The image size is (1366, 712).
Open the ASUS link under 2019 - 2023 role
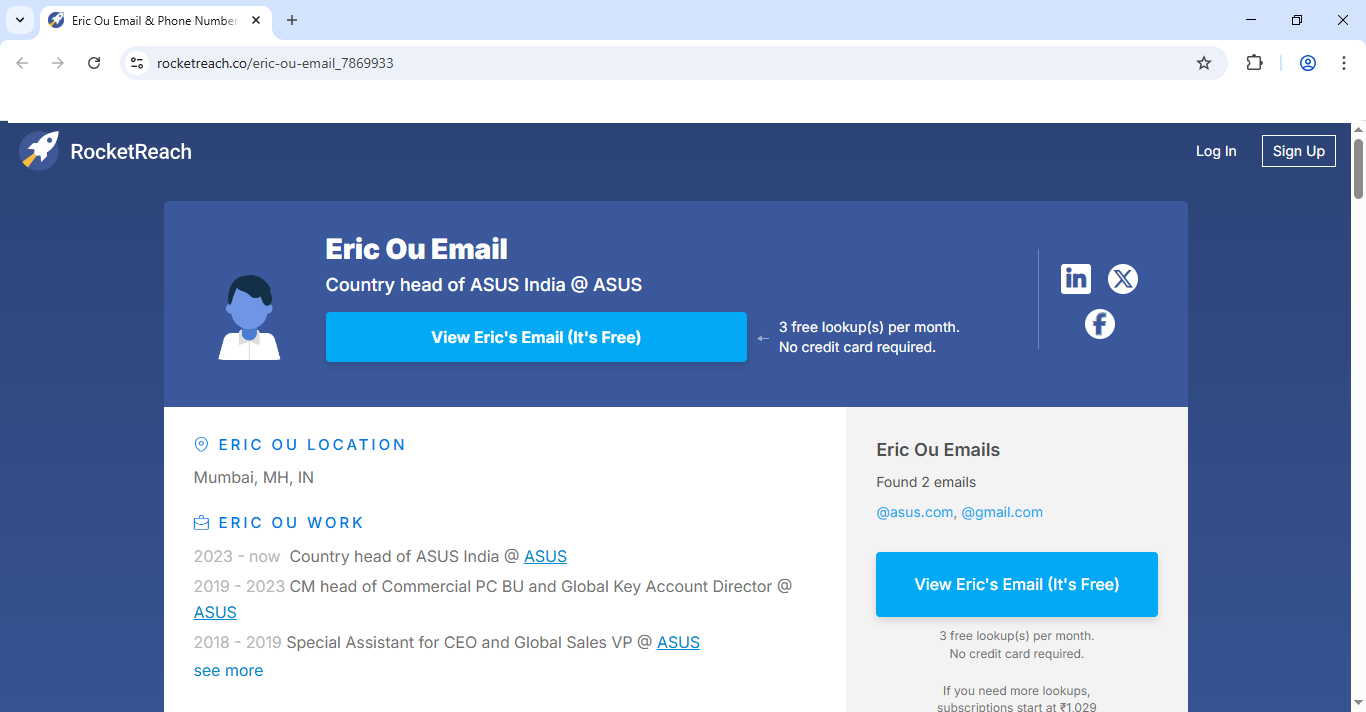pos(215,612)
